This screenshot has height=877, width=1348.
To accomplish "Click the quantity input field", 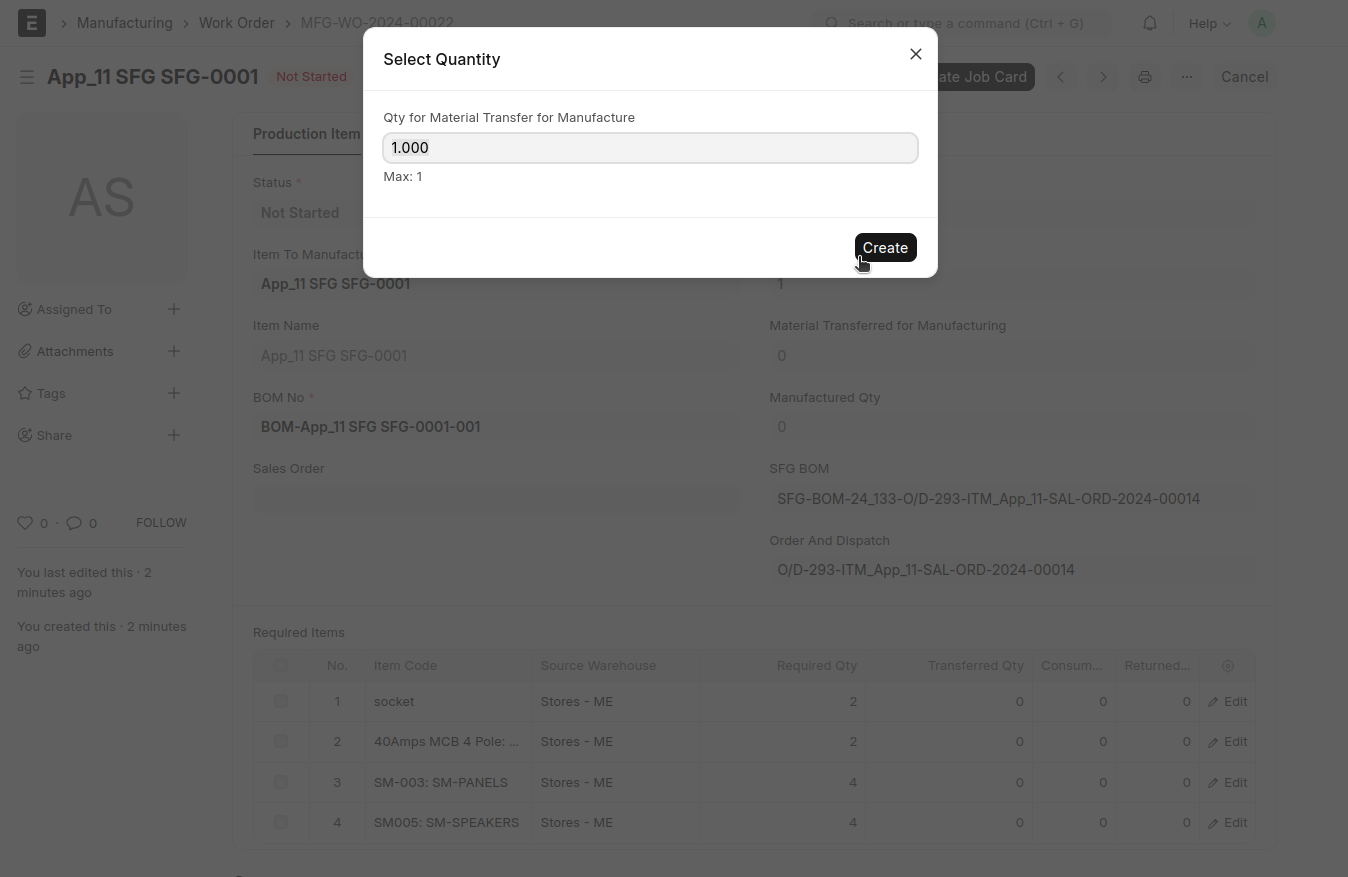I will [x=650, y=148].
